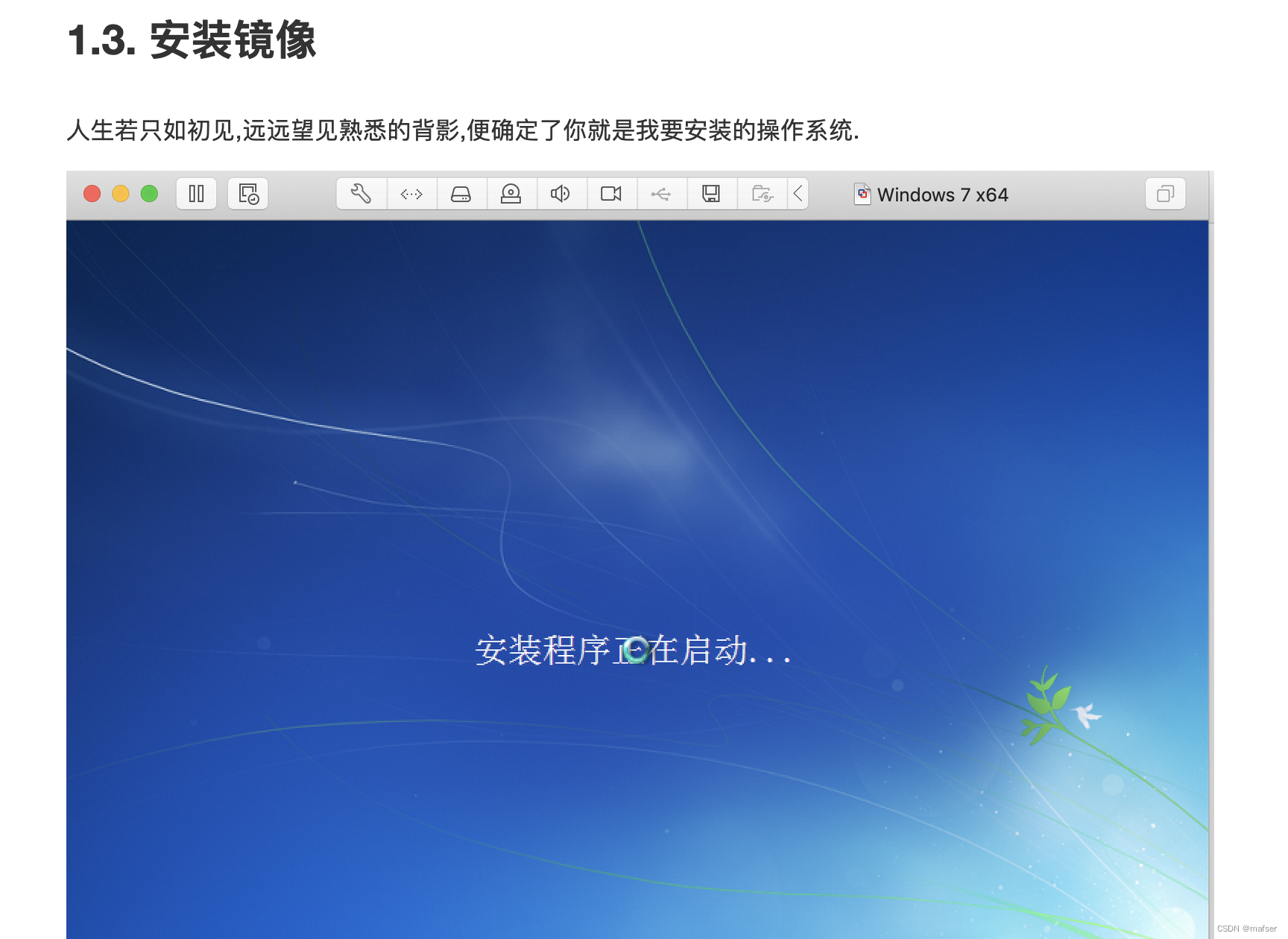The image size is (1288, 939).
Task: Click the webcam camera icon
Action: [511, 194]
